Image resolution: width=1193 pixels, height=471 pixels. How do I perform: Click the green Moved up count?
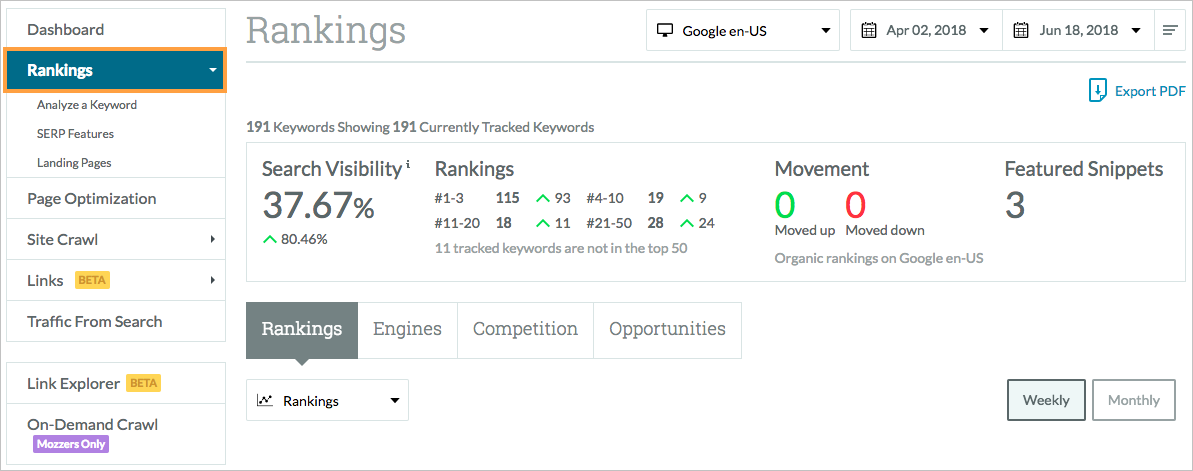click(785, 205)
